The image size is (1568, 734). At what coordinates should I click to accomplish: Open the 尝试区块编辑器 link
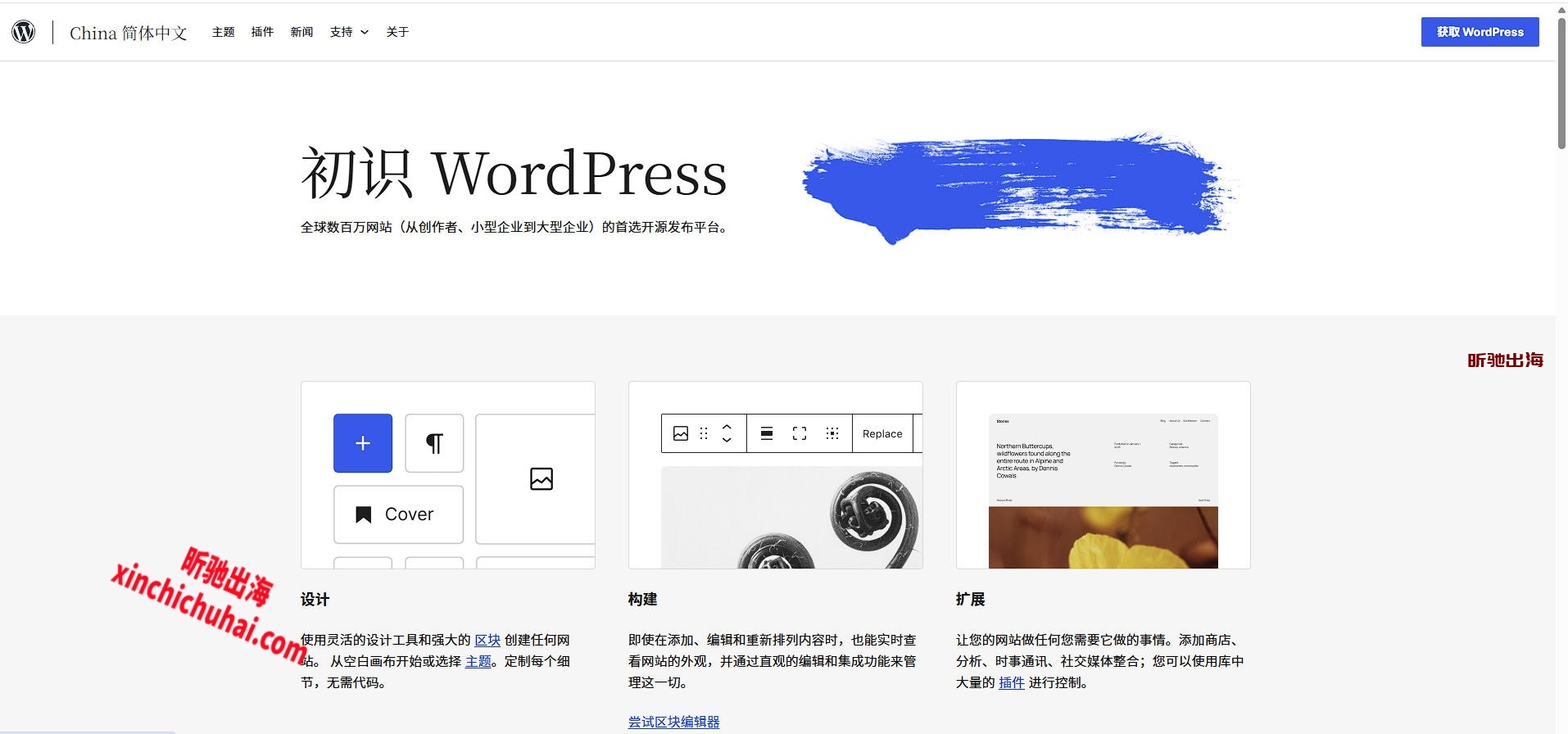tap(674, 722)
